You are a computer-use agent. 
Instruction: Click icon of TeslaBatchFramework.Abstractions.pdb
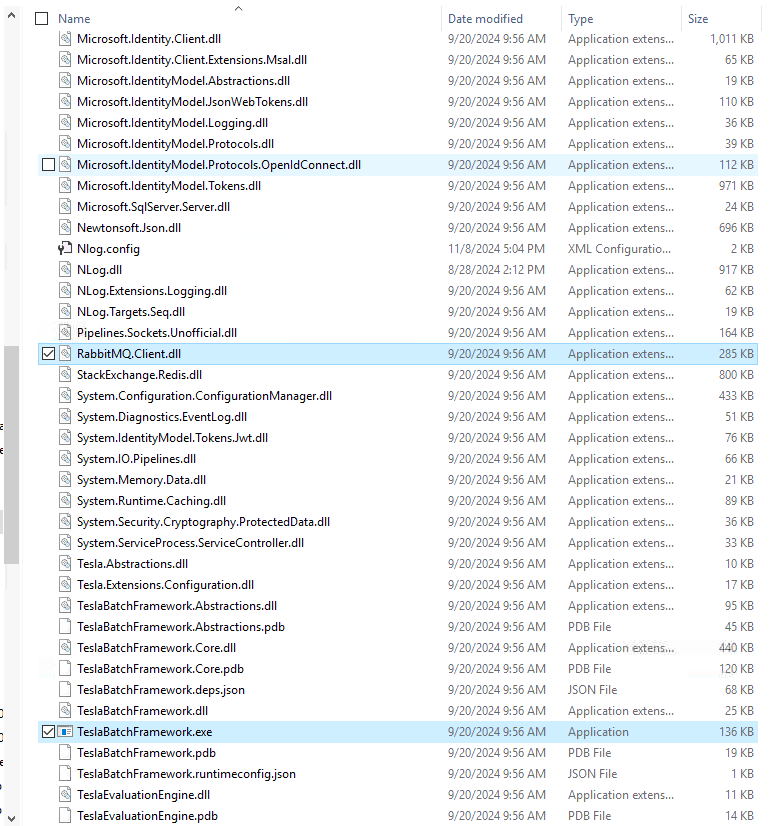65,627
